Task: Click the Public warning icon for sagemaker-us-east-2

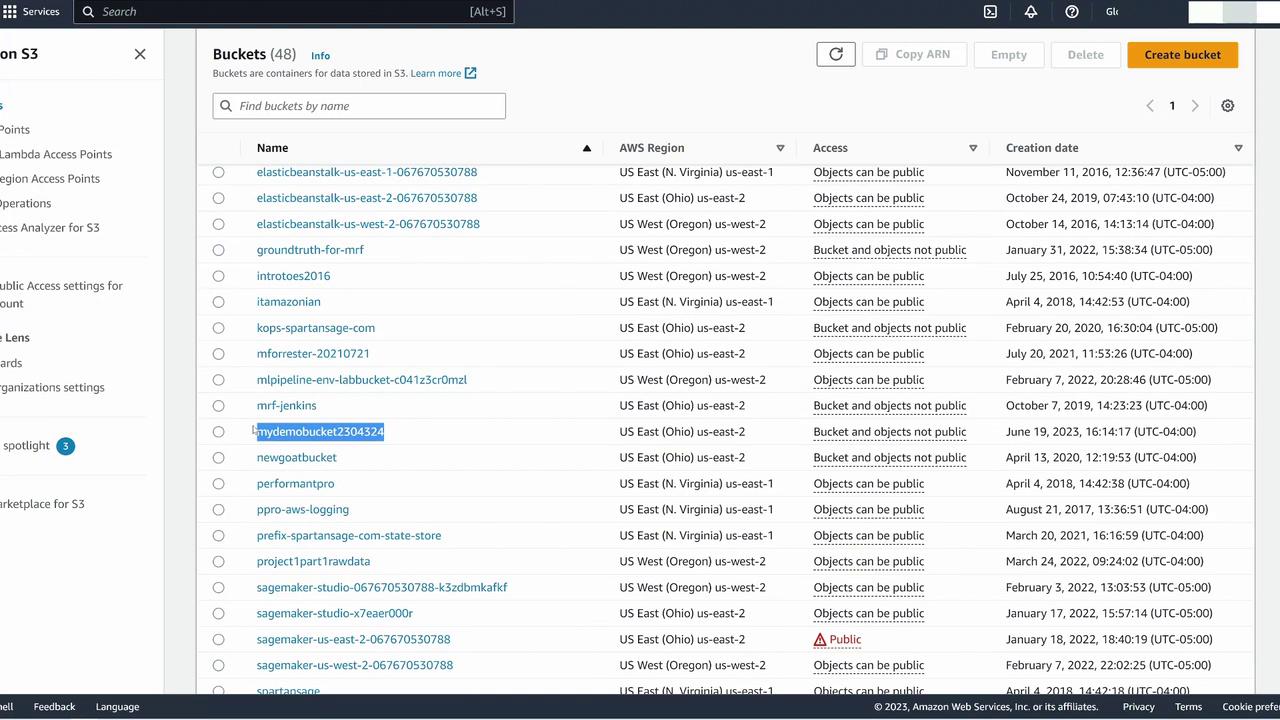Action: pos(820,640)
